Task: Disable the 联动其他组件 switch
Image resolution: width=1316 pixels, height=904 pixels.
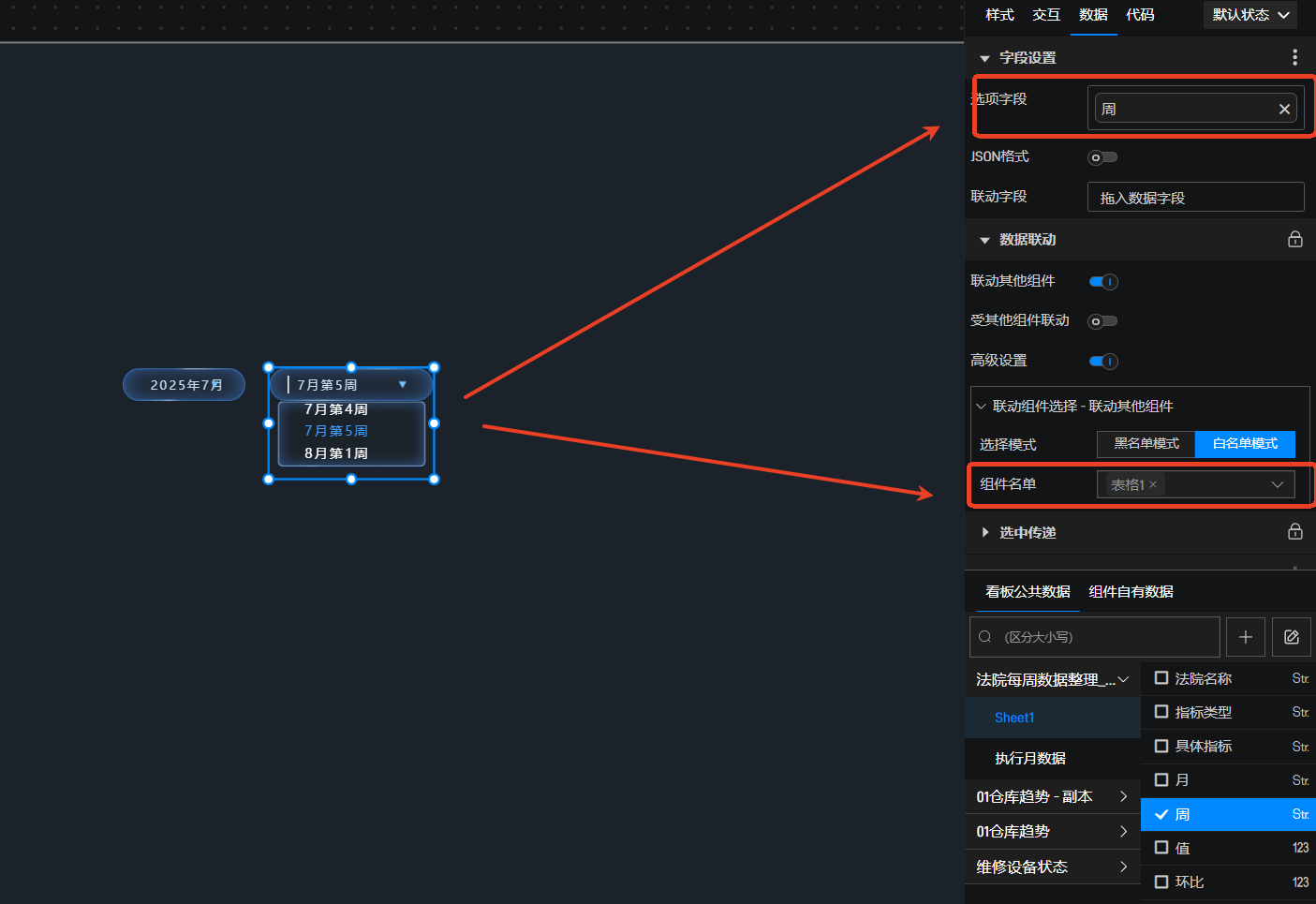Action: click(1103, 281)
